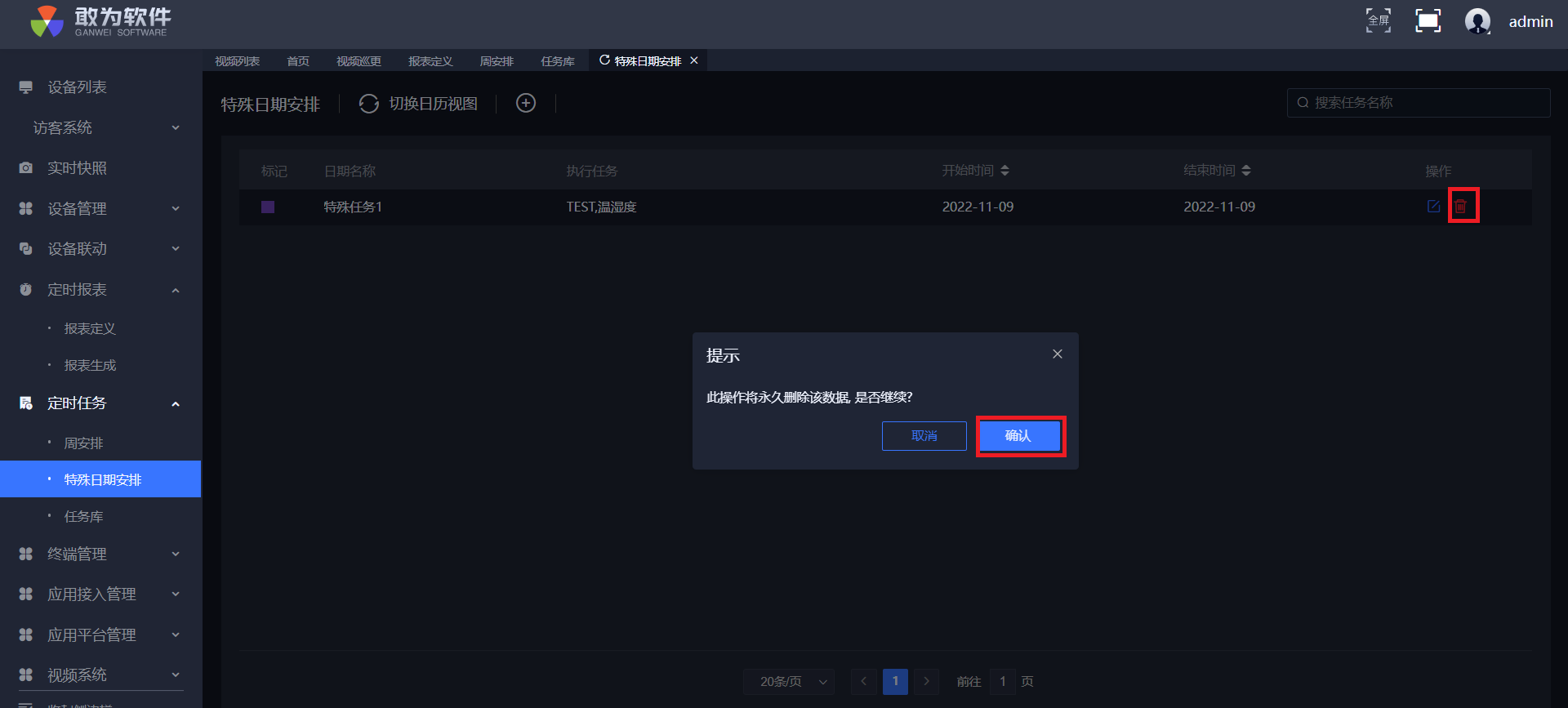Expand the 应用平台管理 chevron
The height and width of the screenshot is (708, 1568).
point(176,635)
